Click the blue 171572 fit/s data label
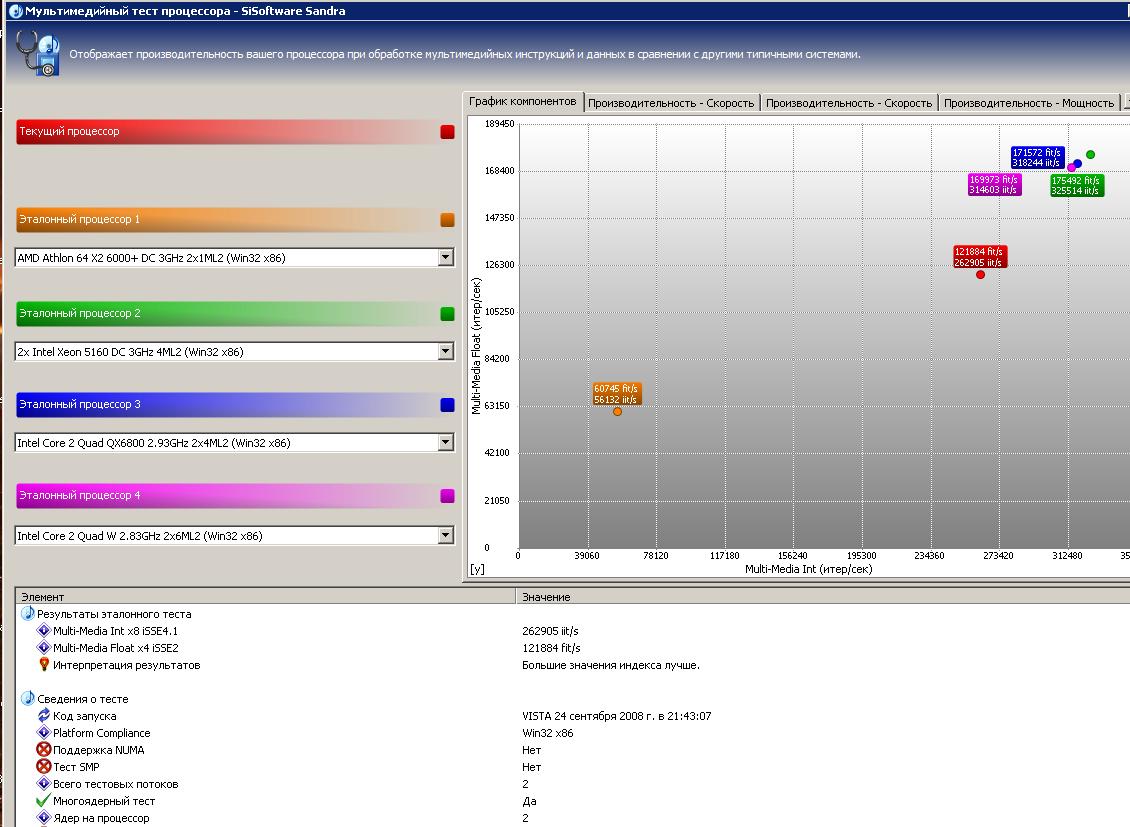Screen dimensions: 1130x827 (x=1037, y=158)
